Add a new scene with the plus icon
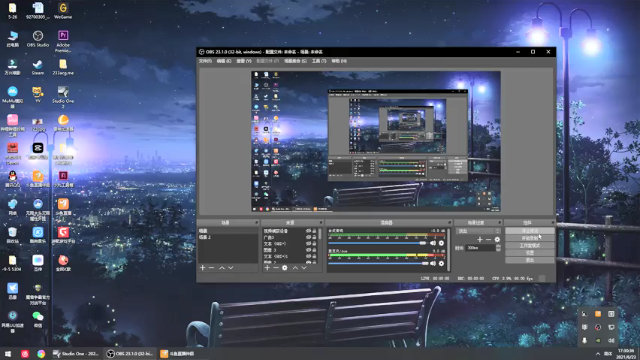Screen dimensions: 640x360 tap(202, 268)
